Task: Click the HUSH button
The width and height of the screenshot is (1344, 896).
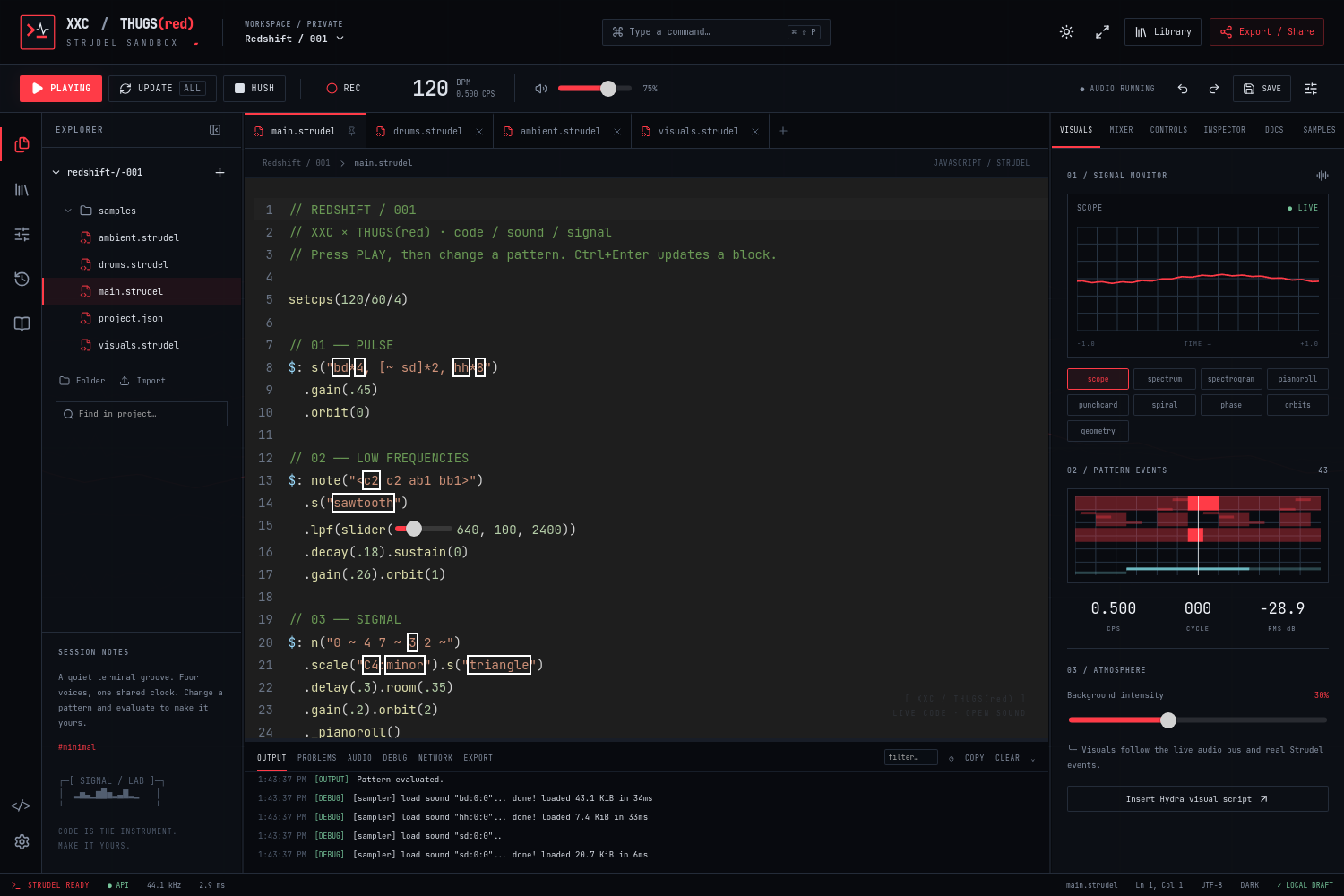Action: [254, 89]
